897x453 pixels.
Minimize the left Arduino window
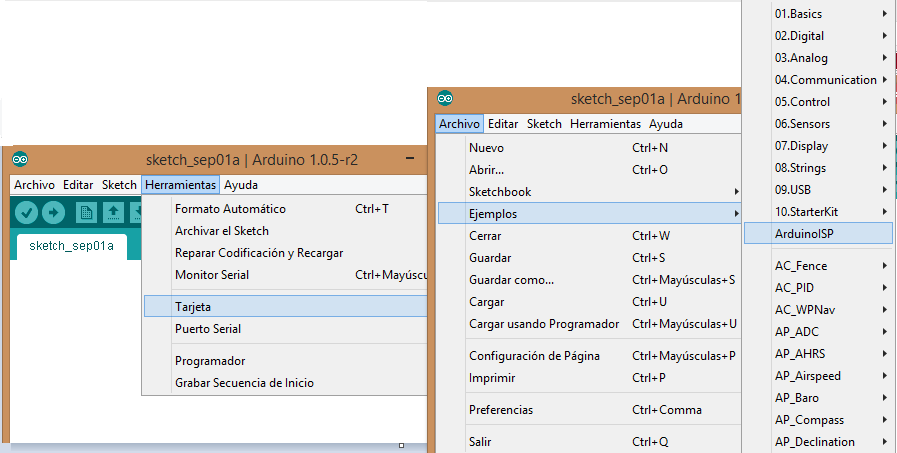(x=410, y=158)
